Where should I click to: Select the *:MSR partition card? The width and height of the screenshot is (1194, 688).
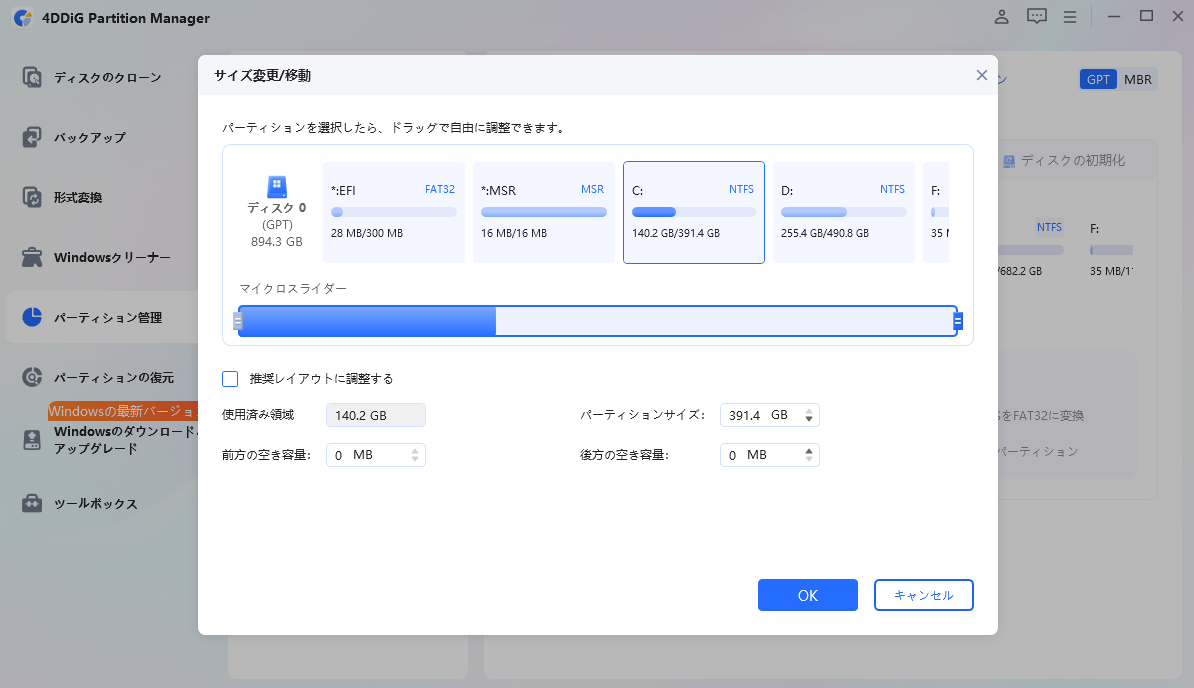[544, 212]
